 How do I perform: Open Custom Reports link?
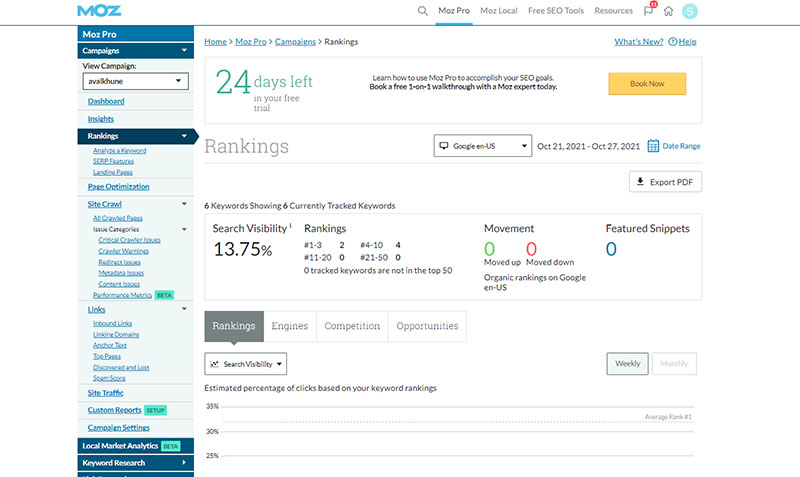114,410
